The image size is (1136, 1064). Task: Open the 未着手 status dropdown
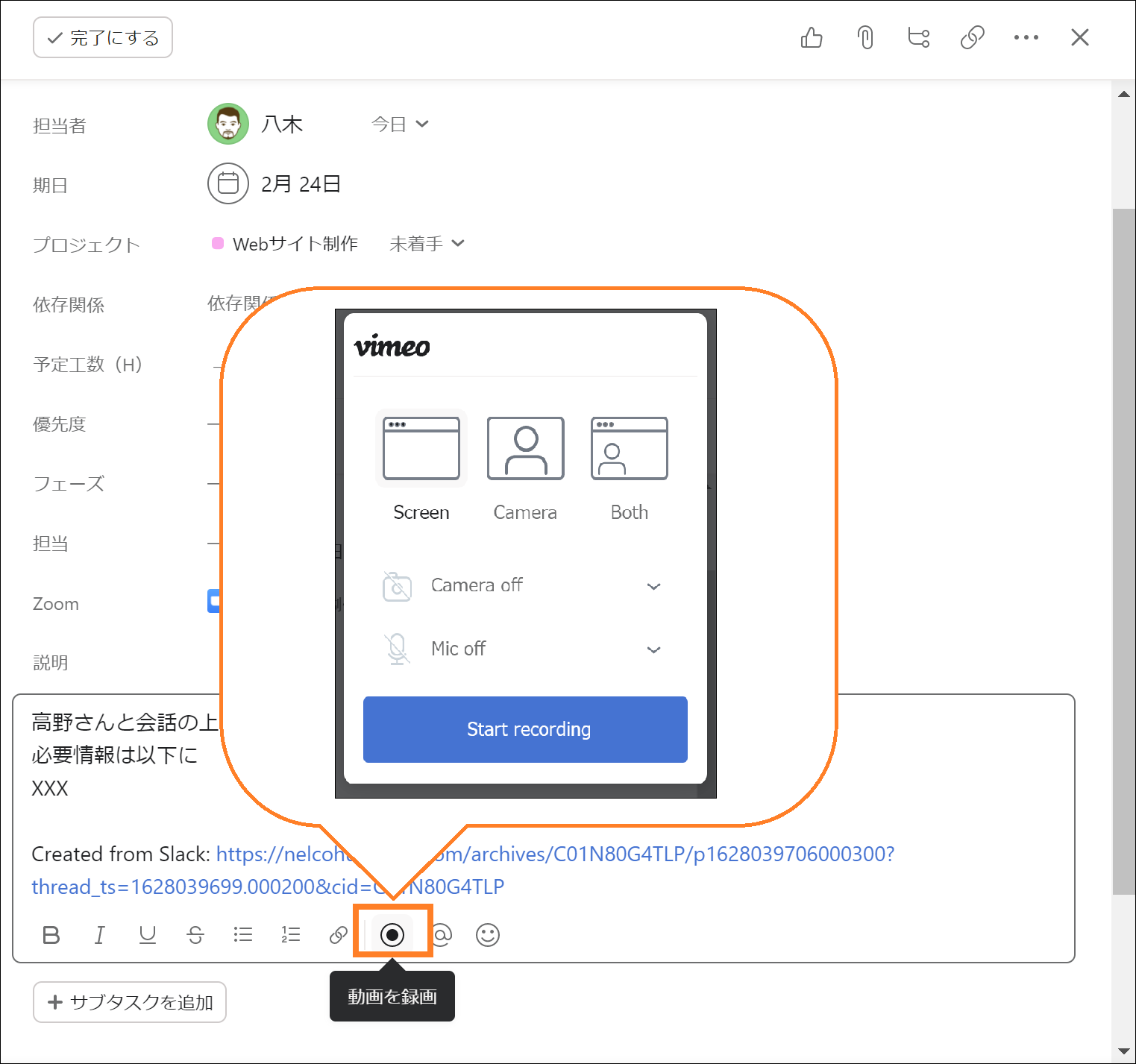pyautogui.click(x=427, y=244)
